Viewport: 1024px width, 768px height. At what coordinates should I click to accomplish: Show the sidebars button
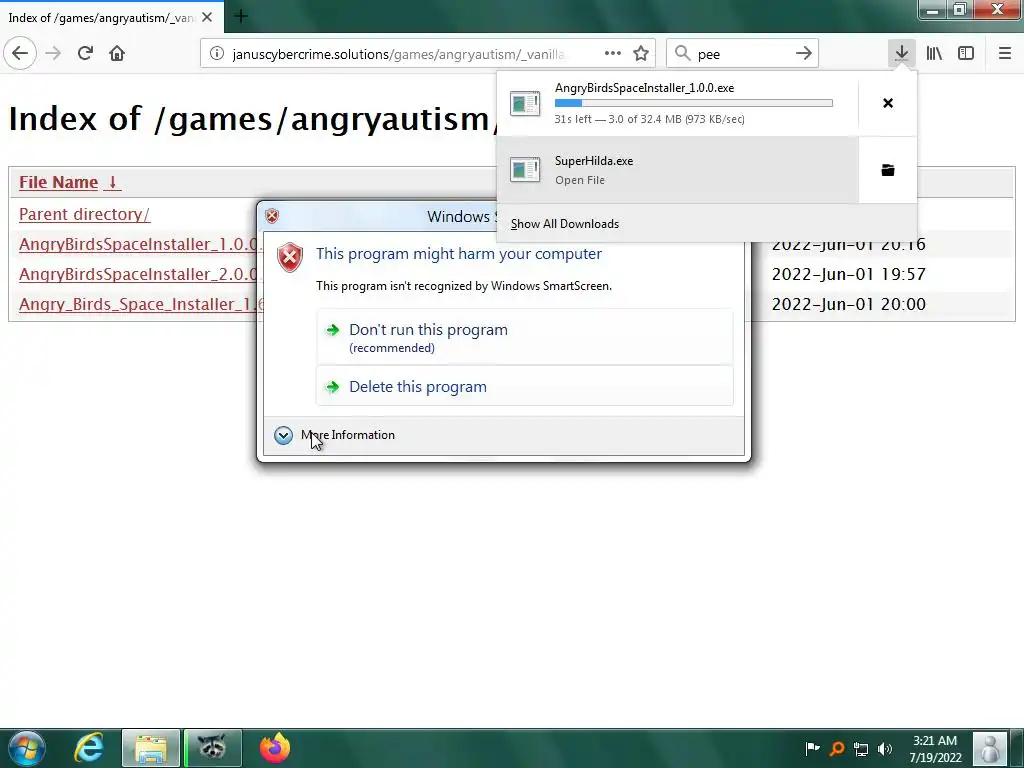pos(966,53)
